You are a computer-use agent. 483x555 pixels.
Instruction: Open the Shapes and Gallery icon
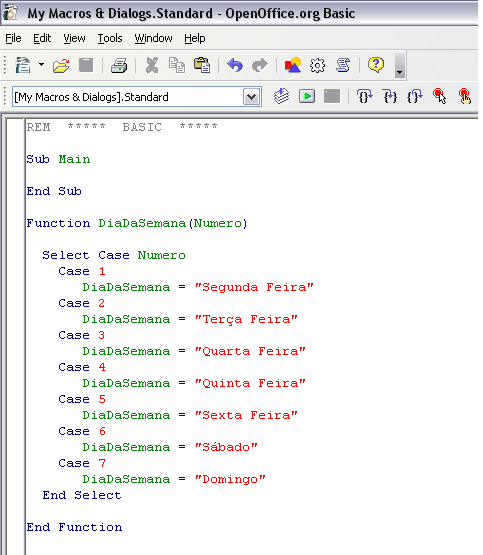pos(293,65)
